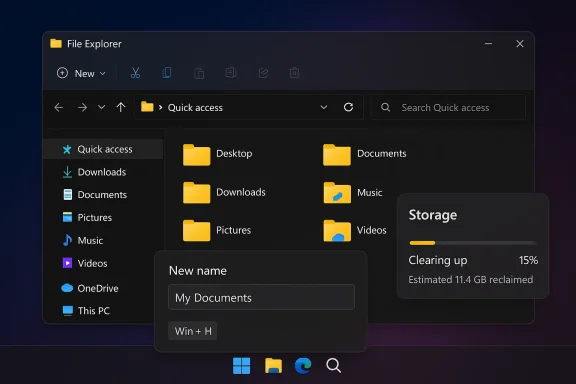Click the address bar folder icon
576x384 pixels.
coord(147,107)
